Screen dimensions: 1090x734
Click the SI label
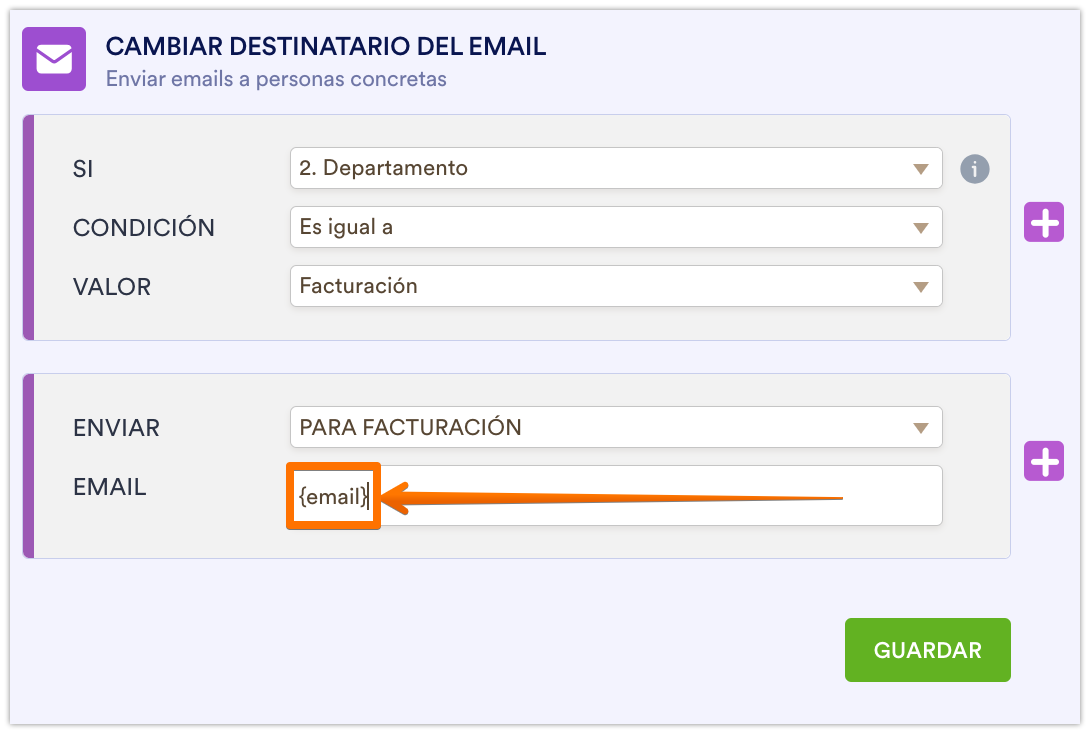pos(83,169)
